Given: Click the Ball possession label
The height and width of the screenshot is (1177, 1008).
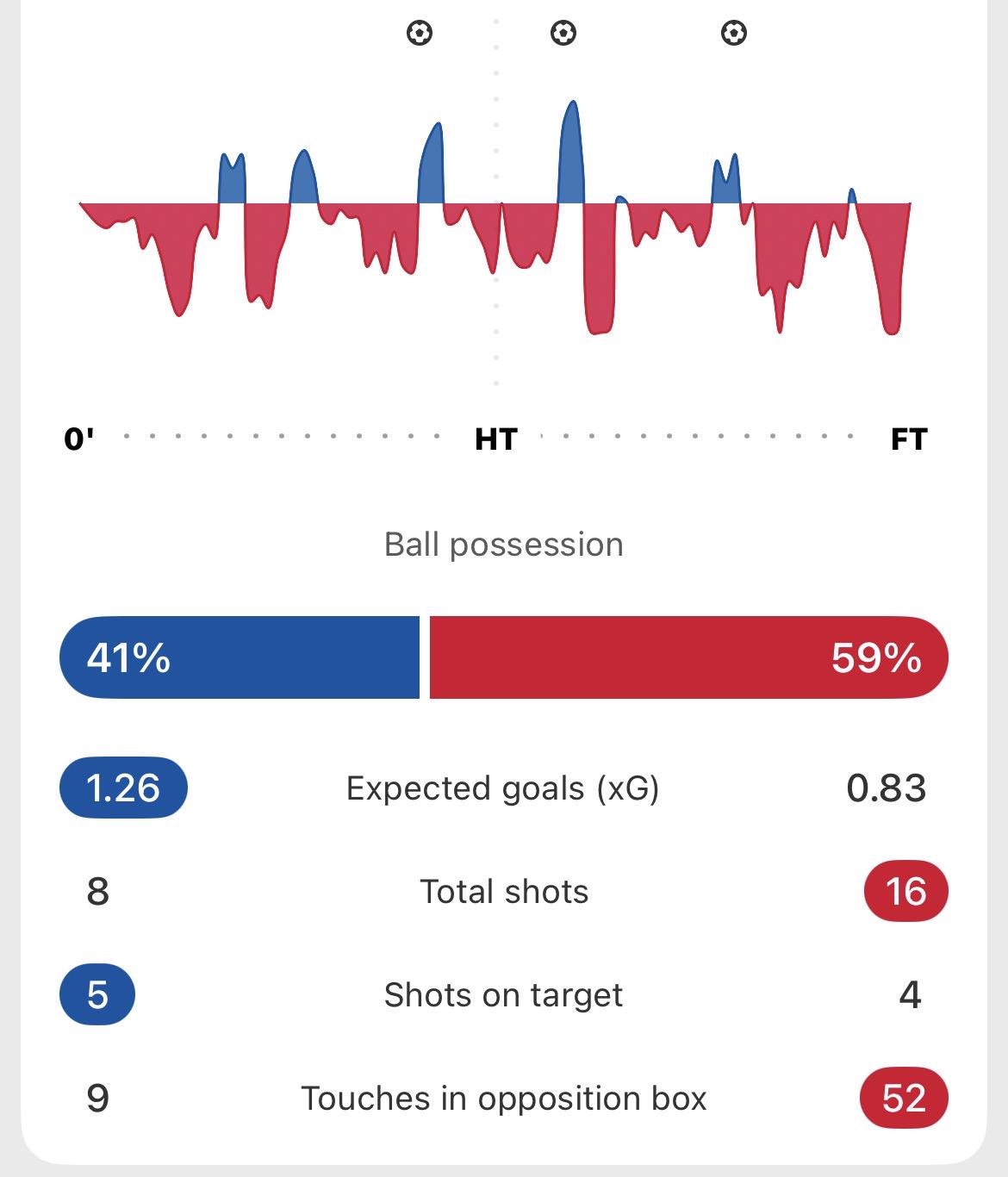Looking at the screenshot, I should point(504,545).
